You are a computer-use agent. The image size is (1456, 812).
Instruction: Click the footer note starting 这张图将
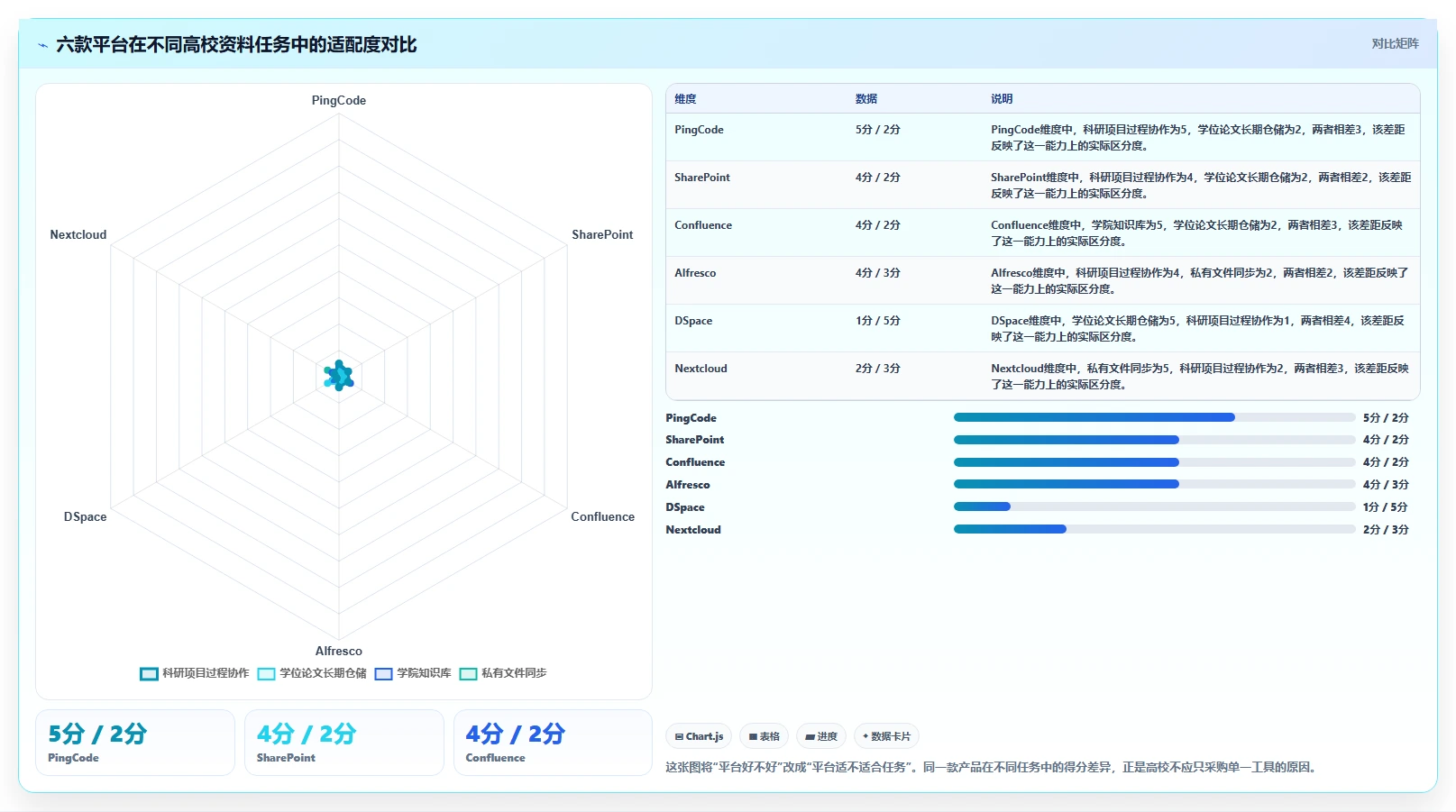(x=993, y=768)
